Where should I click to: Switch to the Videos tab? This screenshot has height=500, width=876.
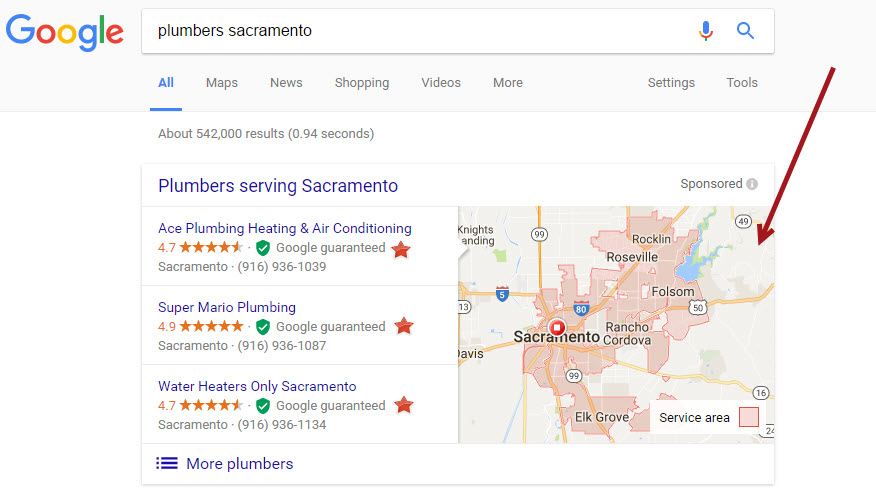441,83
